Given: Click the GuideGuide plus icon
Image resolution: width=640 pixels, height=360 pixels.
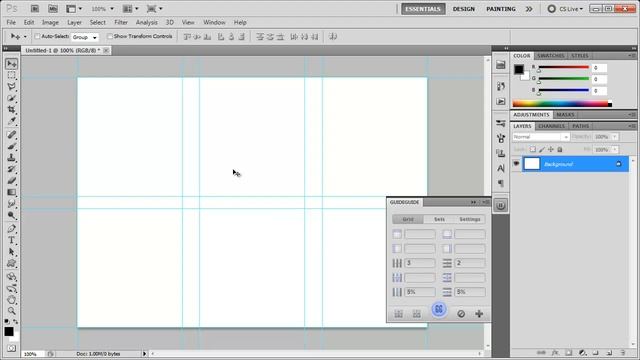Looking at the screenshot, I should point(479,313).
